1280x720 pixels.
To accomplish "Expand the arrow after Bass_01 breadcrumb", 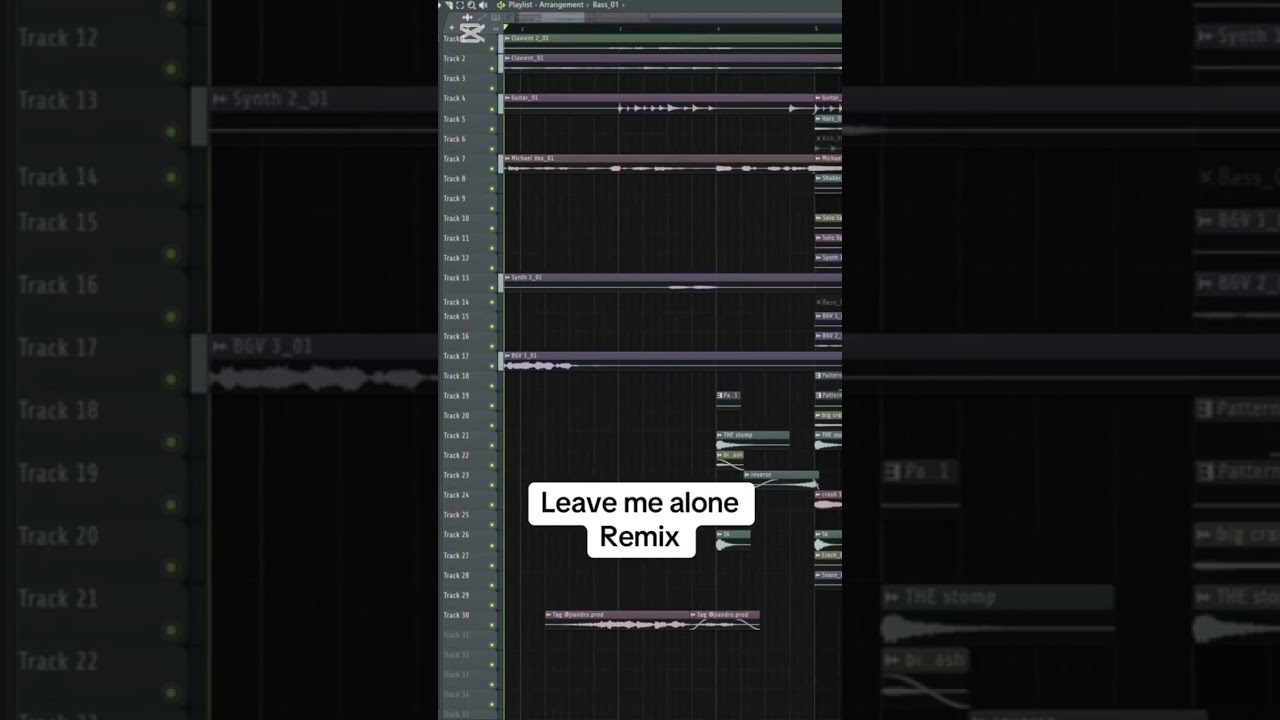I will [x=623, y=5].
